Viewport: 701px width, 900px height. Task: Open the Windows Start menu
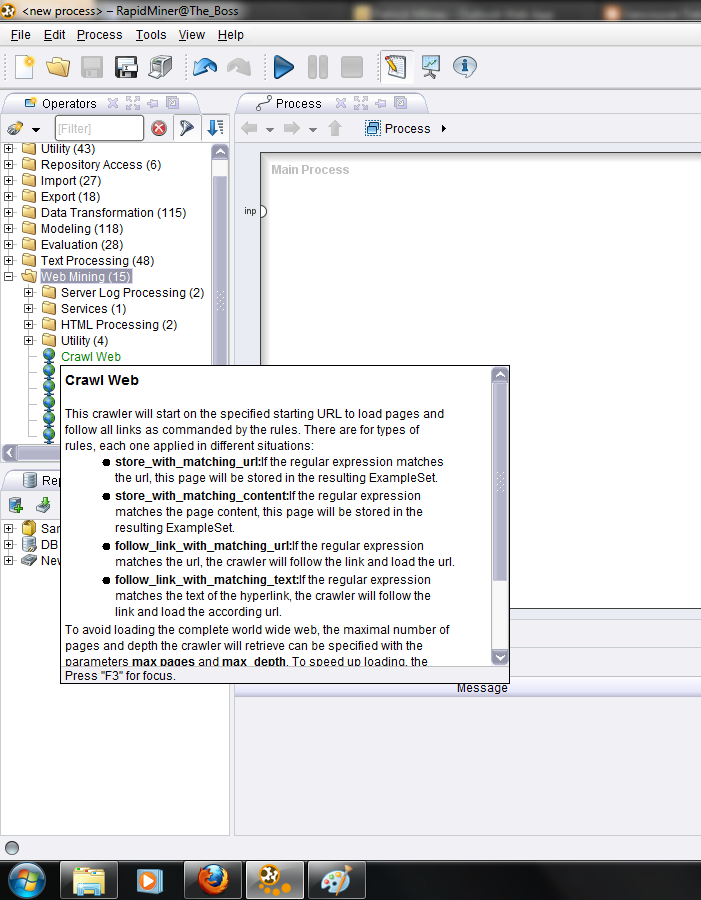[26, 880]
